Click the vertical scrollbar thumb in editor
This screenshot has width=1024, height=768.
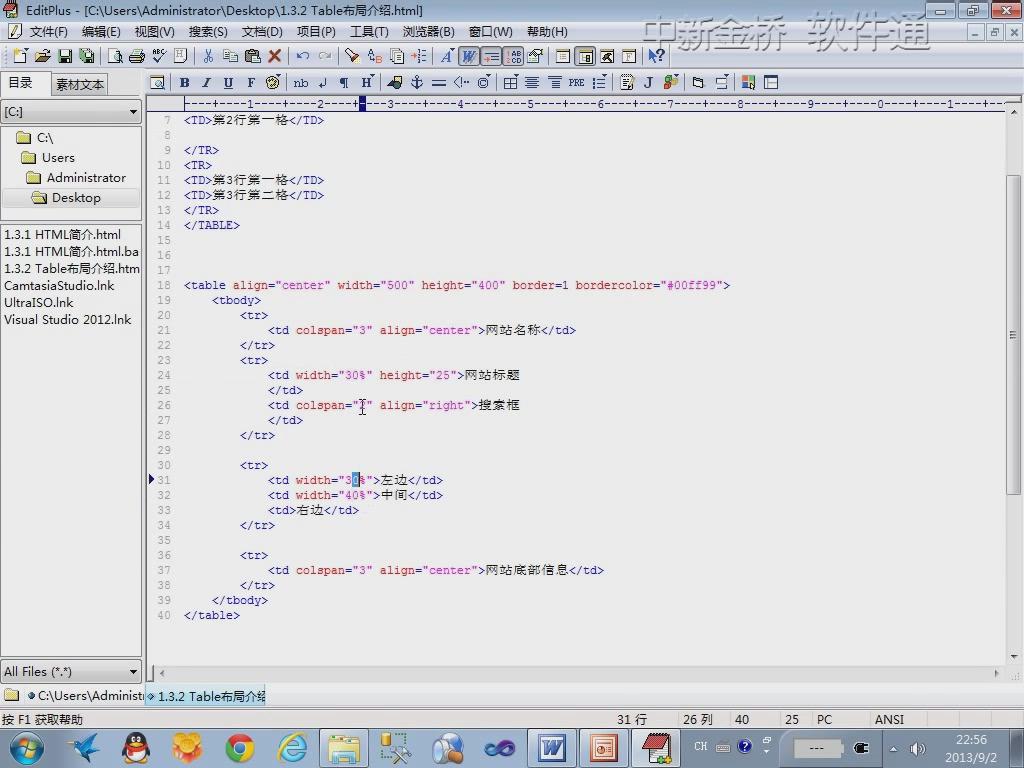pos(1013,334)
